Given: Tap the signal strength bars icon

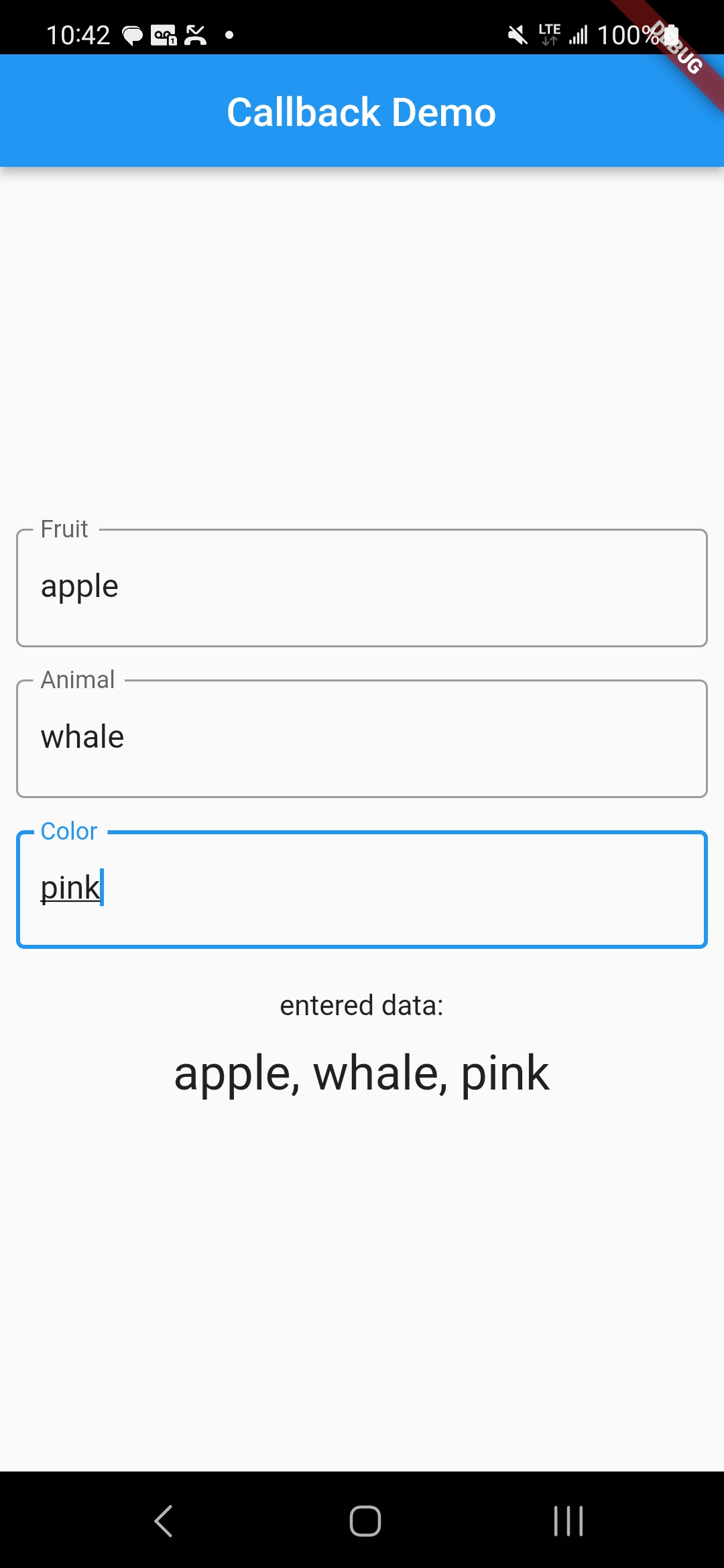Looking at the screenshot, I should [579, 34].
